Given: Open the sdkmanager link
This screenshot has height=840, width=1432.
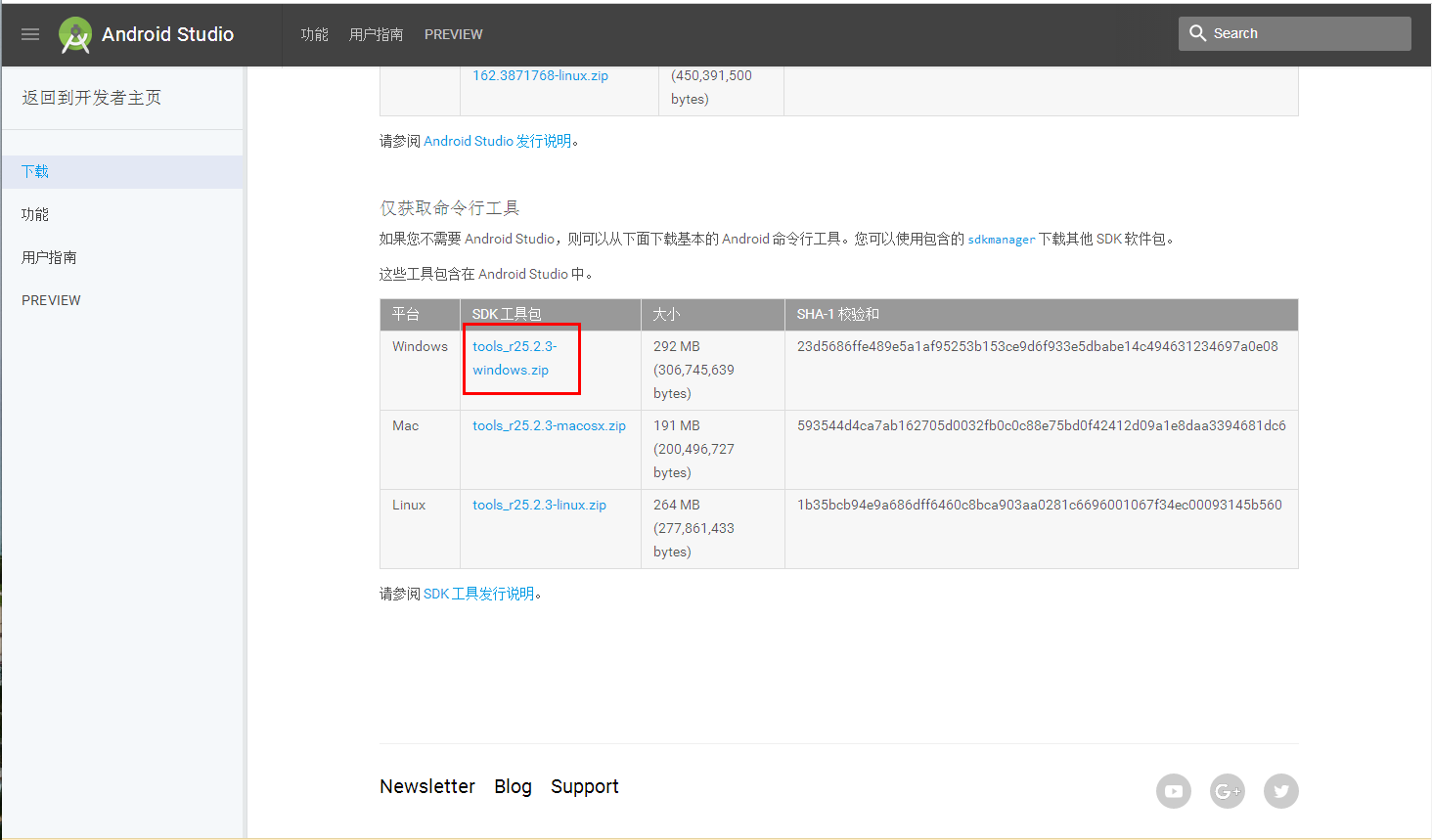Looking at the screenshot, I should 1001,240.
